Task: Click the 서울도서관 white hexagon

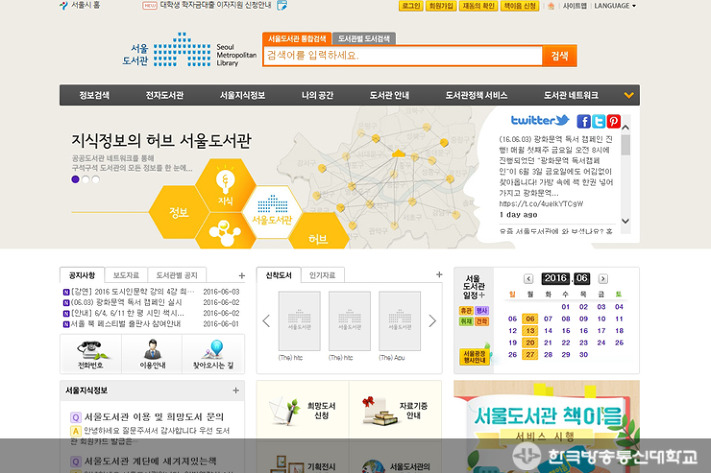Action: (x=272, y=212)
